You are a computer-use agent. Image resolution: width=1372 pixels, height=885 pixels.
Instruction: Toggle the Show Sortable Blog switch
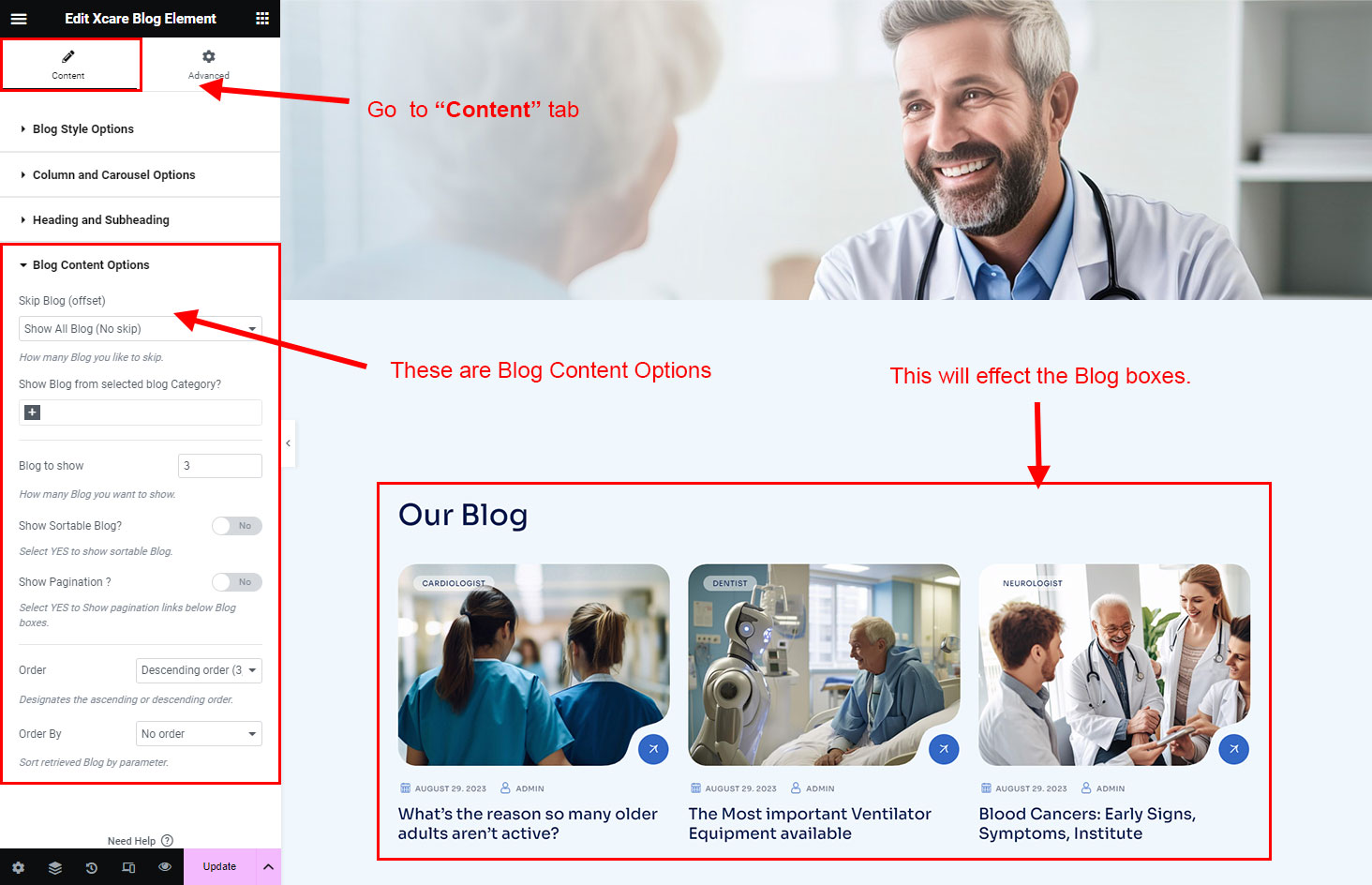point(236,526)
